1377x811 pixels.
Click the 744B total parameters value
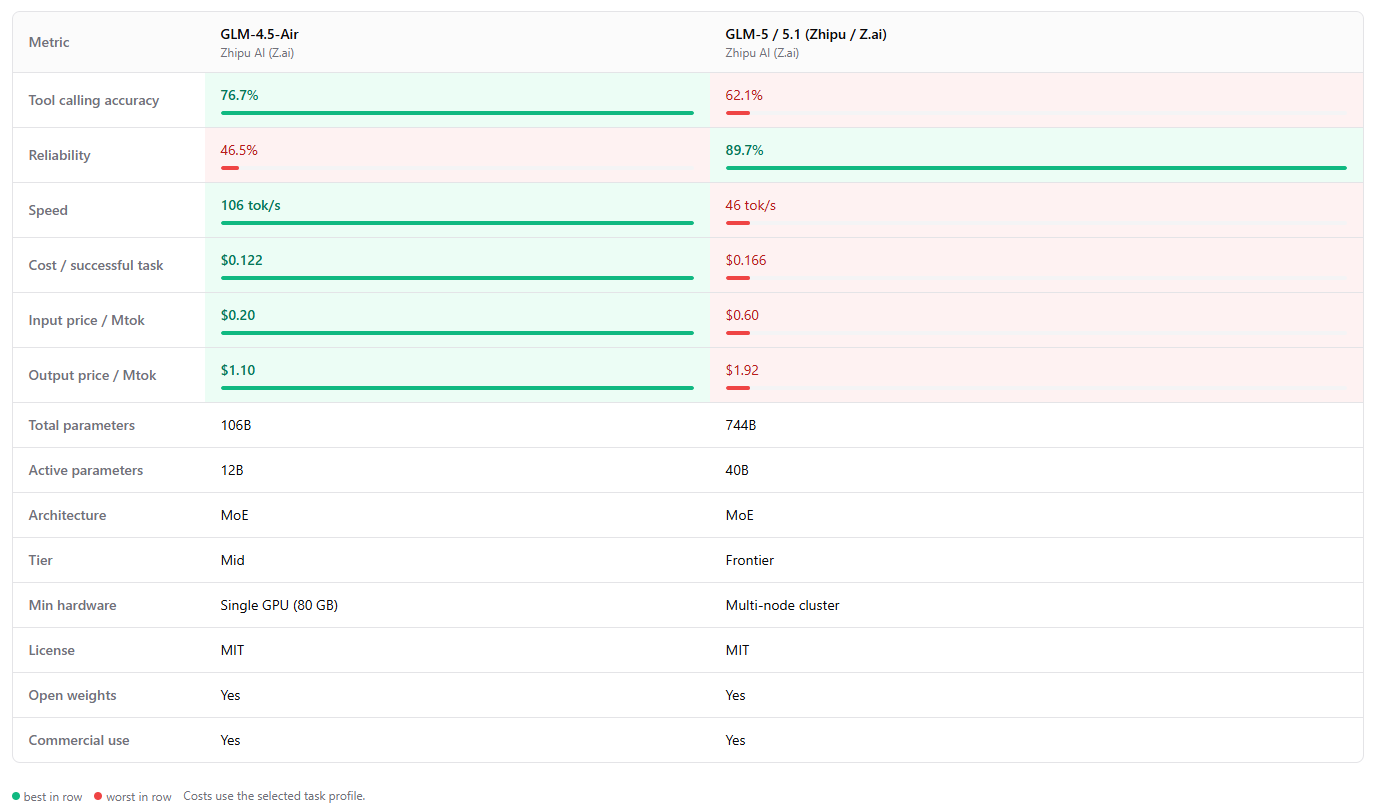point(741,425)
